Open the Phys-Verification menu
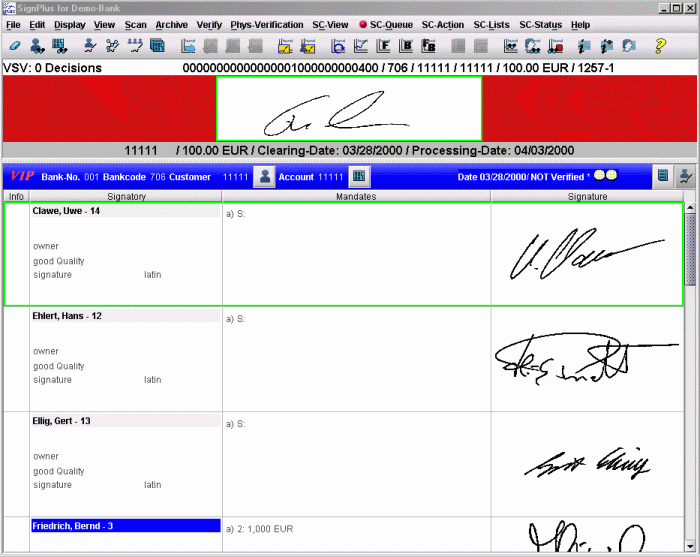Image resolution: width=700 pixels, height=557 pixels. pyautogui.click(x=265, y=24)
